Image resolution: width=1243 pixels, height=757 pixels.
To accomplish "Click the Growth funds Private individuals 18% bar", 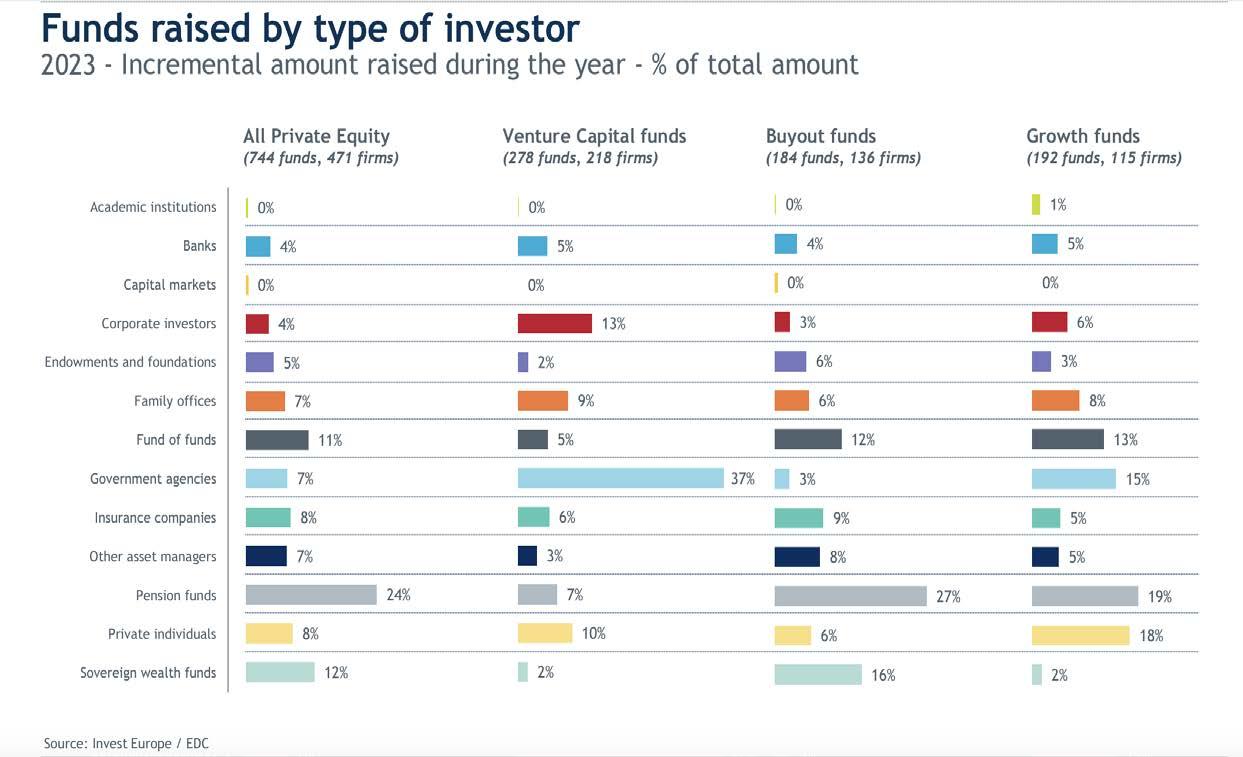I will [x=1080, y=635].
